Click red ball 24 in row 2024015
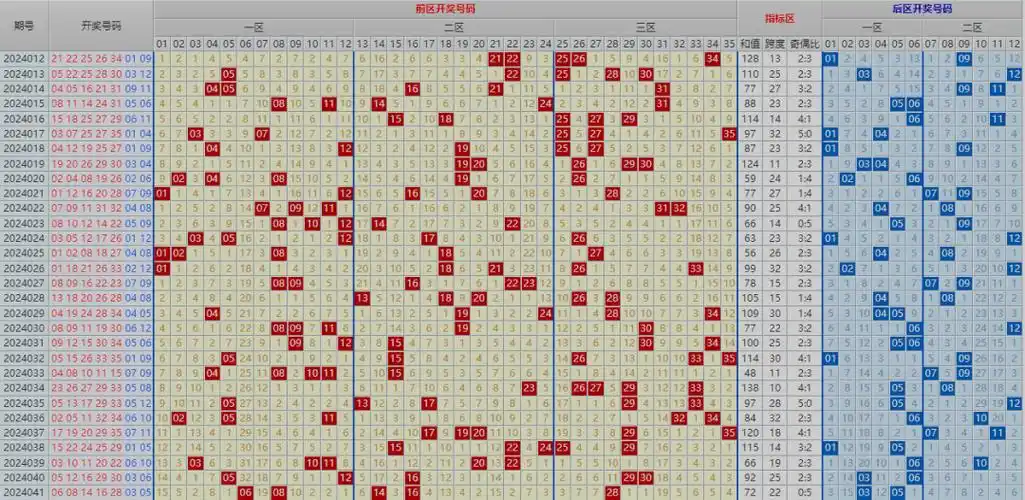 pos(545,104)
